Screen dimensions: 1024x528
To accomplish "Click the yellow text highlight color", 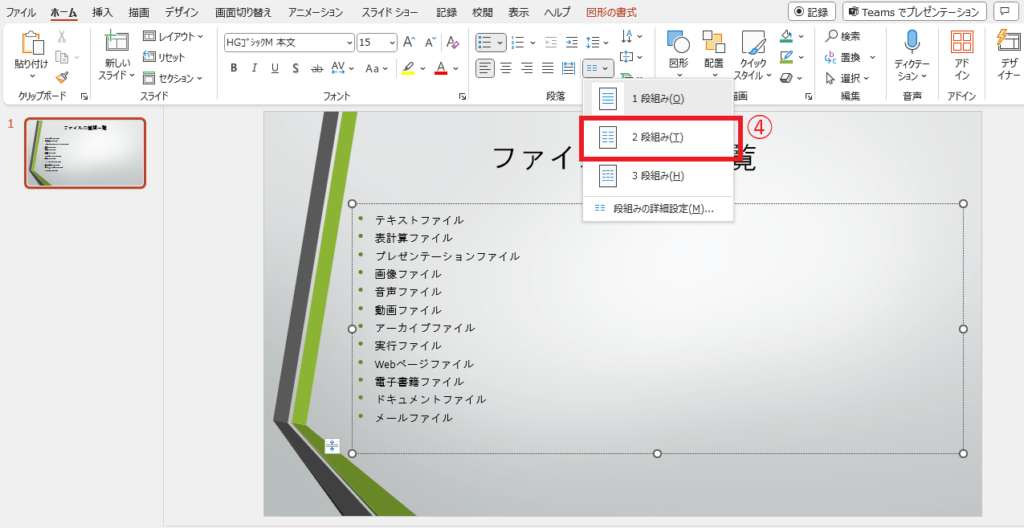I will click(x=408, y=68).
